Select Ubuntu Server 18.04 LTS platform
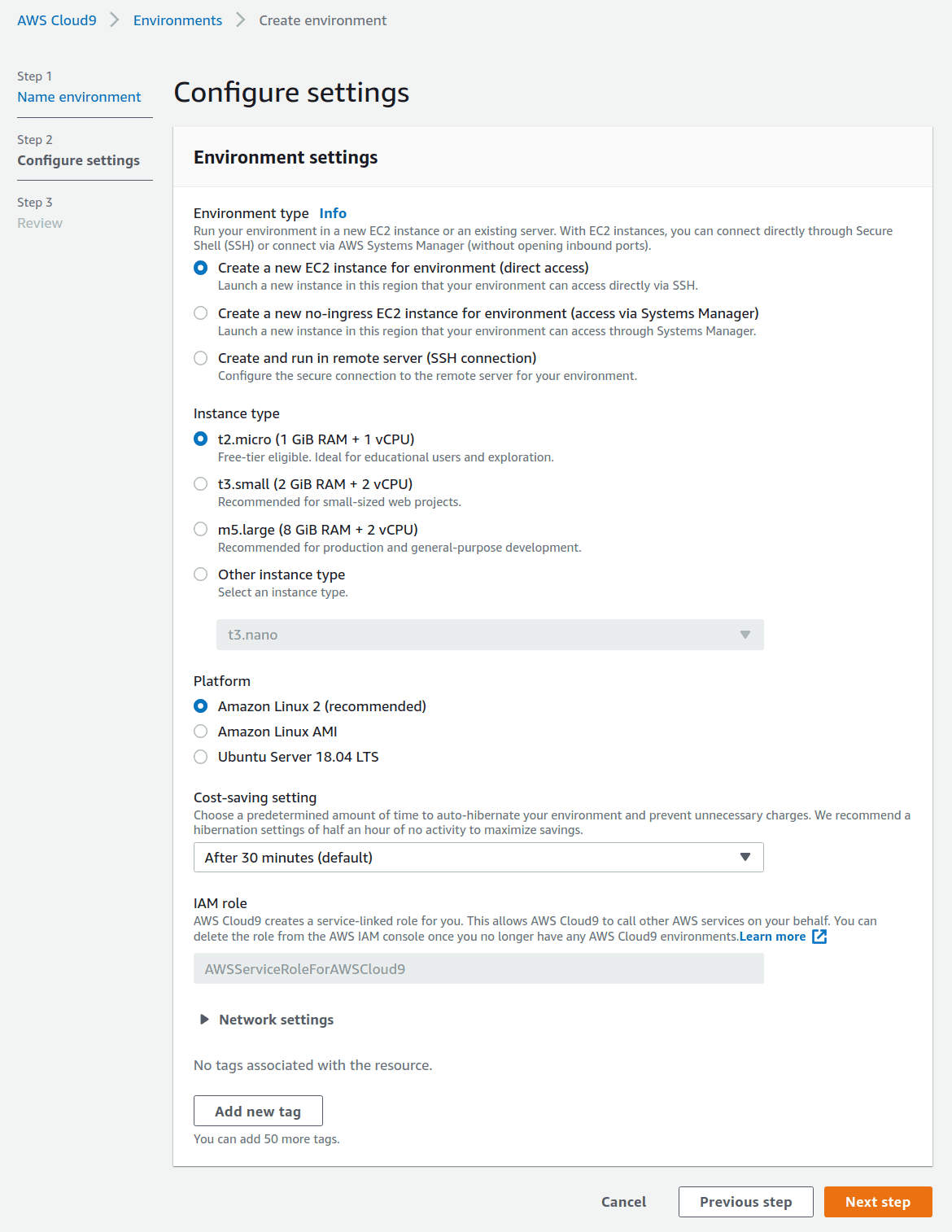Image resolution: width=952 pixels, height=1232 pixels. coord(201,757)
